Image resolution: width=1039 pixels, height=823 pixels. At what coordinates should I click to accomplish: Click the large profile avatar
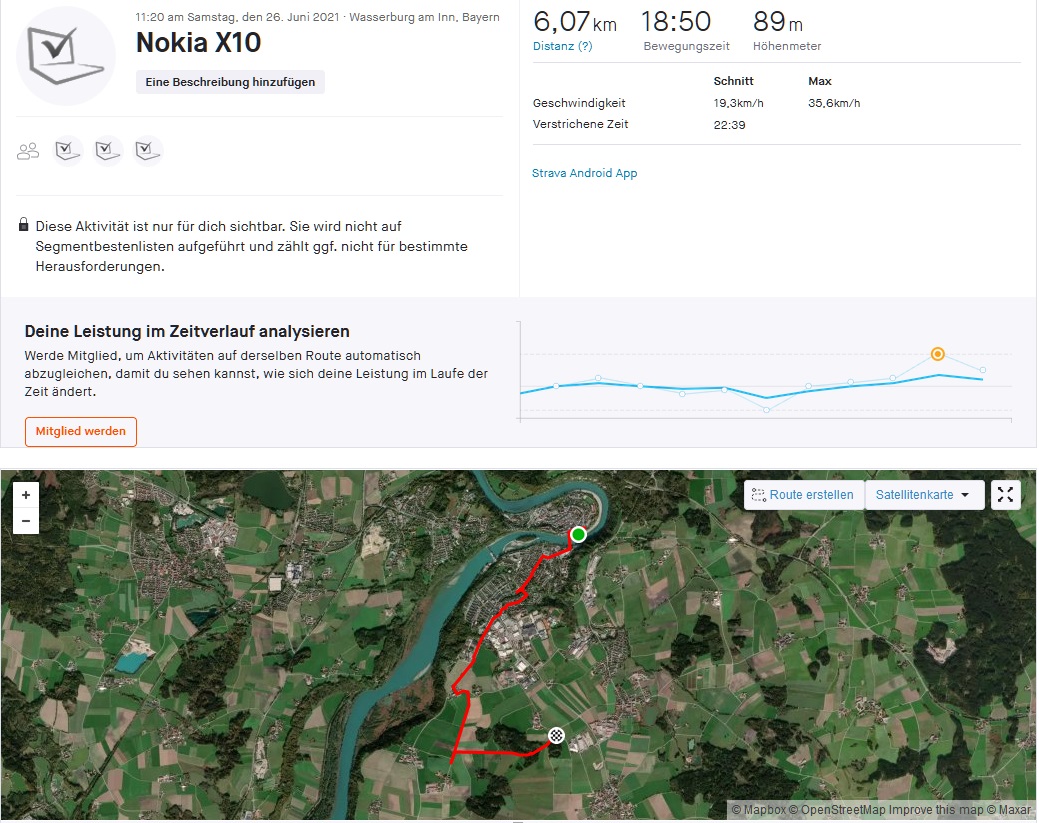pos(66,56)
